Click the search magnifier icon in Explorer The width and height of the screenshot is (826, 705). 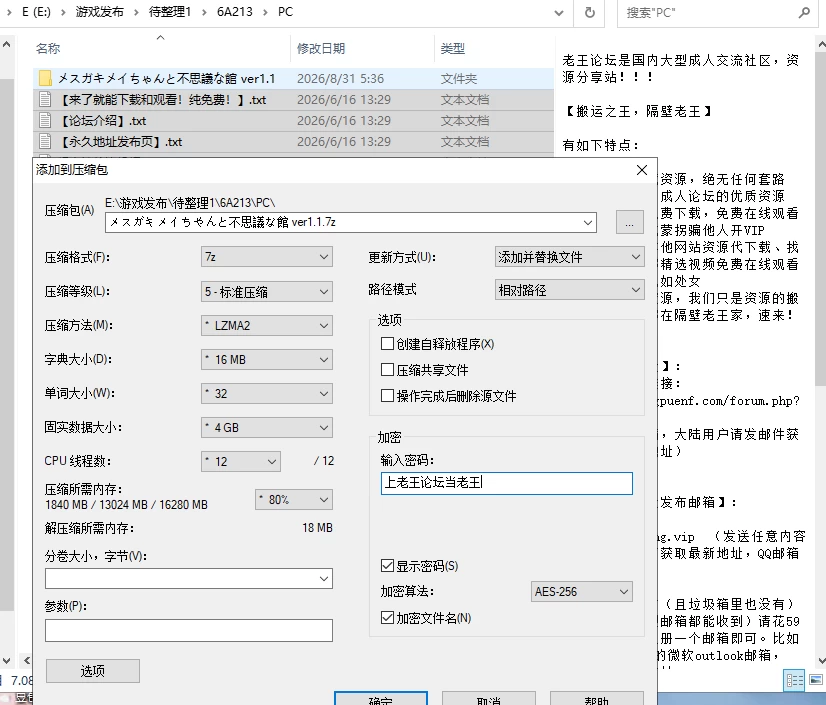tap(804, 12)
